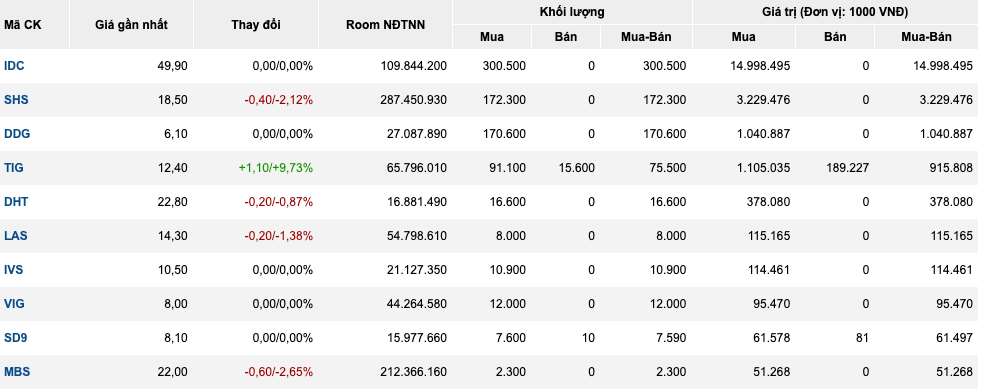
Task: Select the IDC Room NĐTNN value 109.844.200
Action: [414, 66]
